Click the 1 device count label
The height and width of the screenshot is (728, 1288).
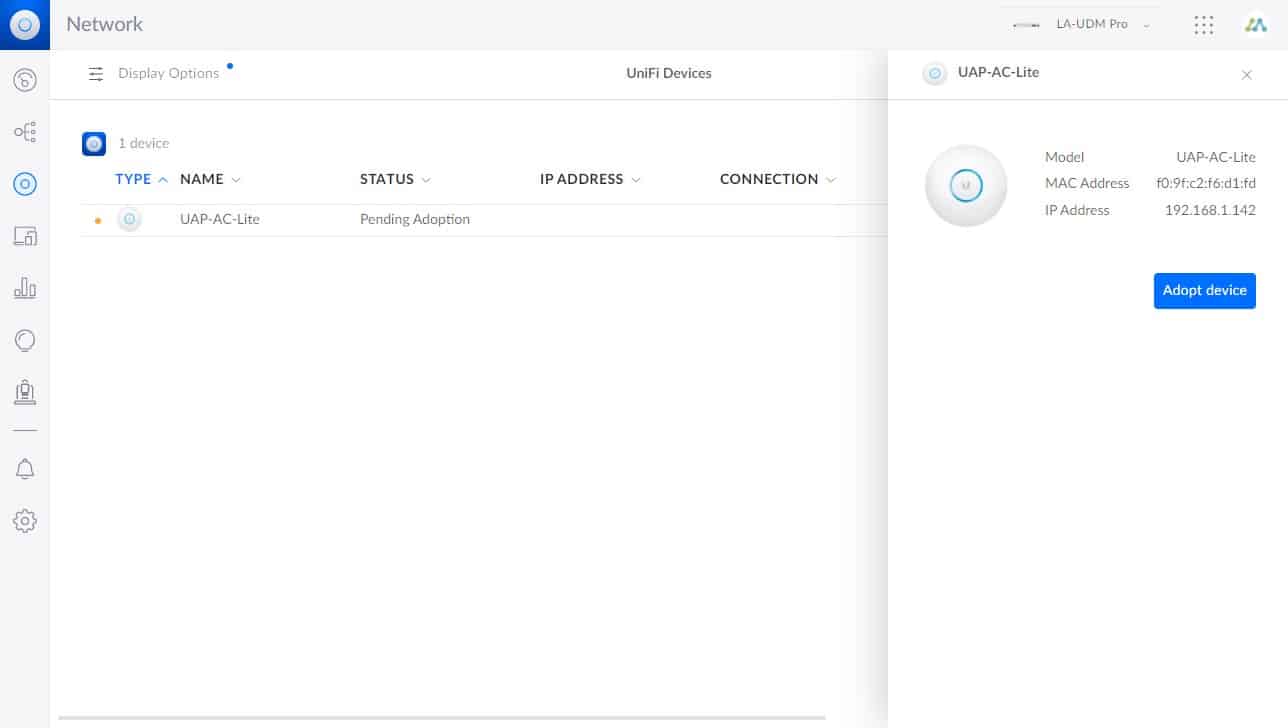point(144,144)
